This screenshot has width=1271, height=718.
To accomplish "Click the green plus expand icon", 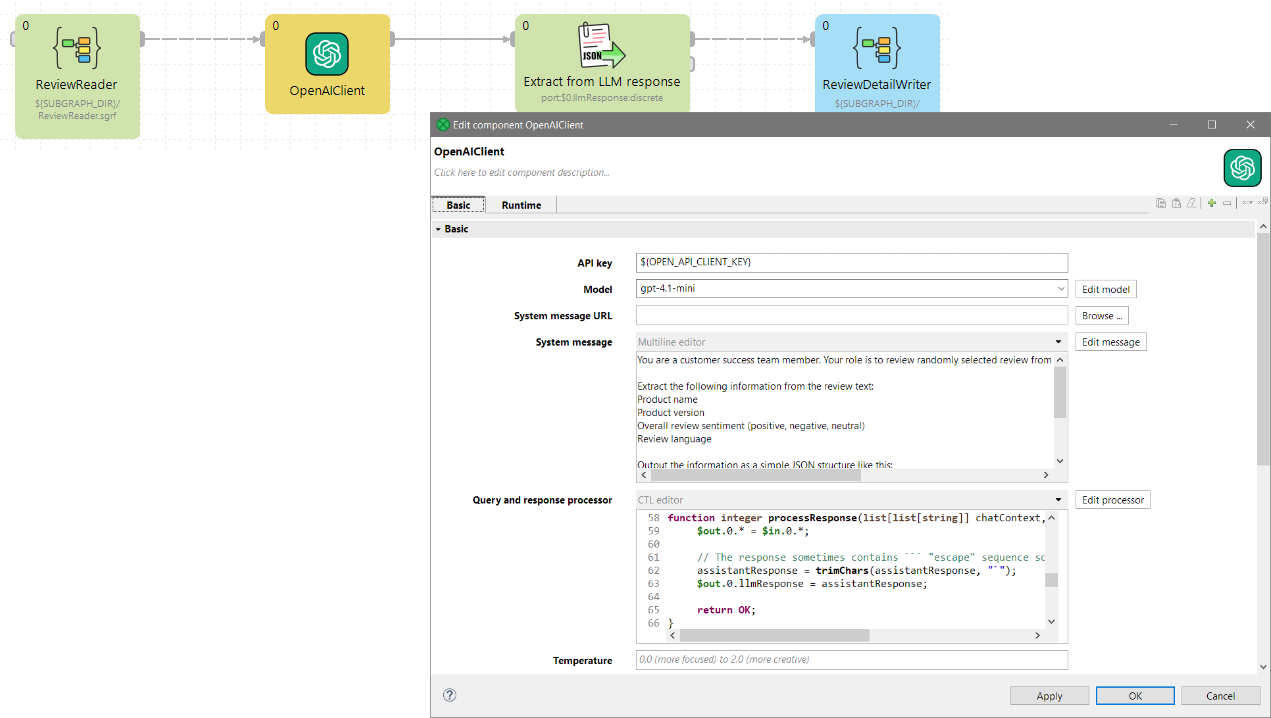I will click(1212, 203).
